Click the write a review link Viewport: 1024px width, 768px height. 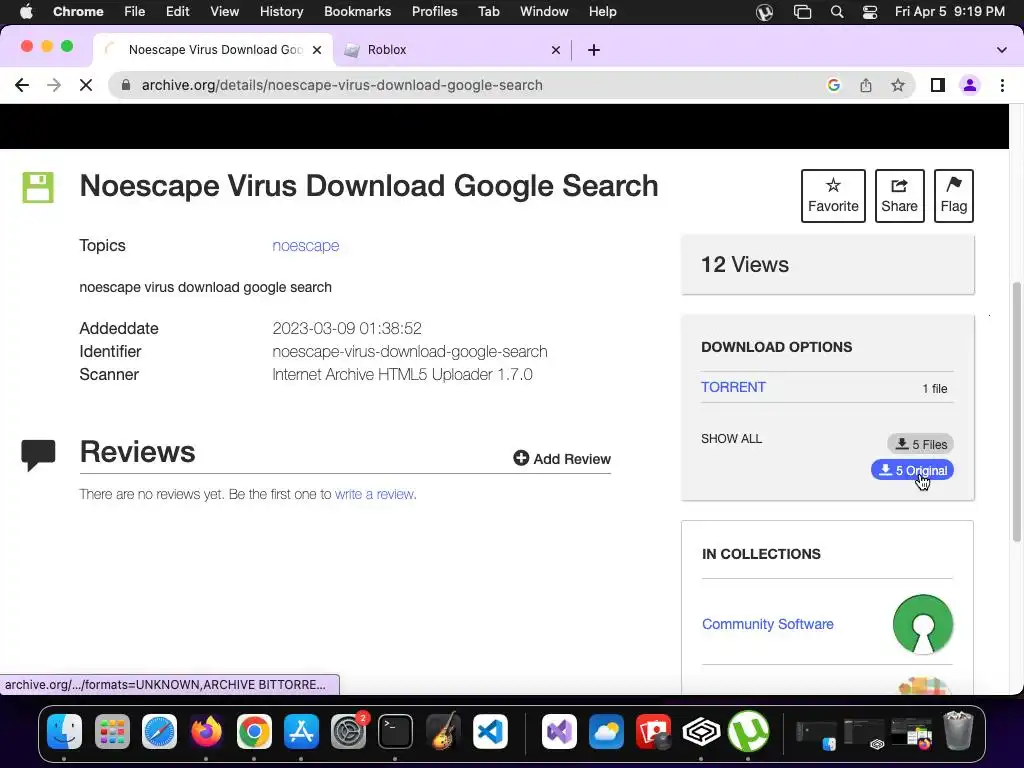pyautogui.click(x=375, y=494)
